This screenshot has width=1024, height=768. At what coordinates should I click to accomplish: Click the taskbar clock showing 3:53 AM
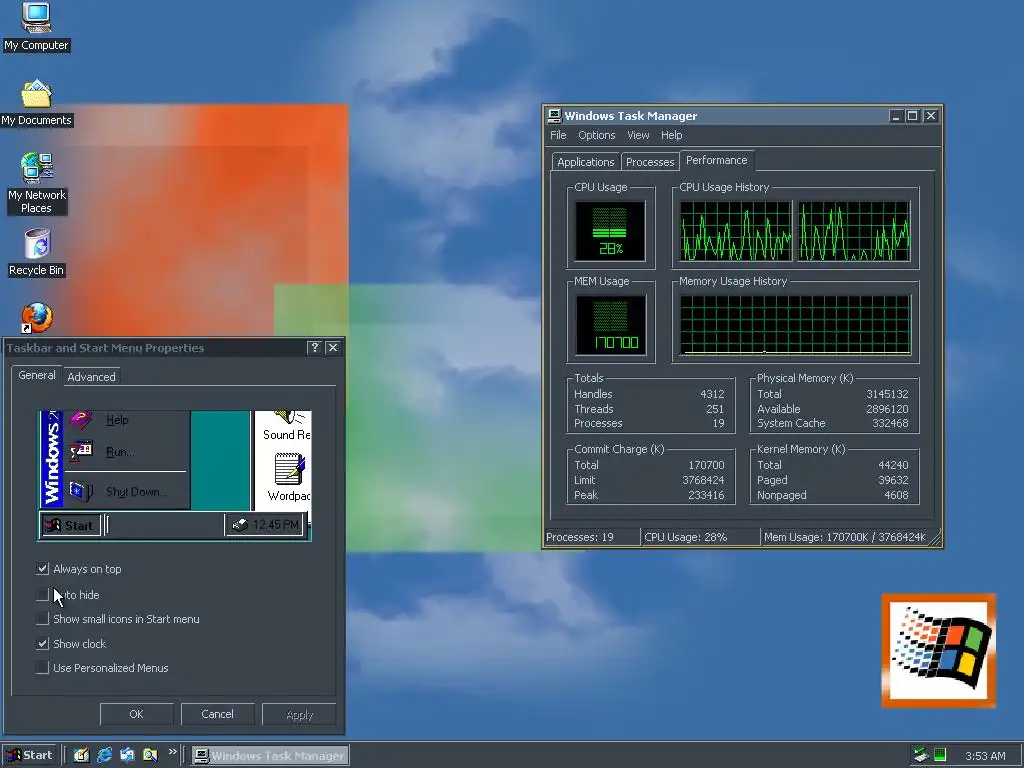coord(985,756)
